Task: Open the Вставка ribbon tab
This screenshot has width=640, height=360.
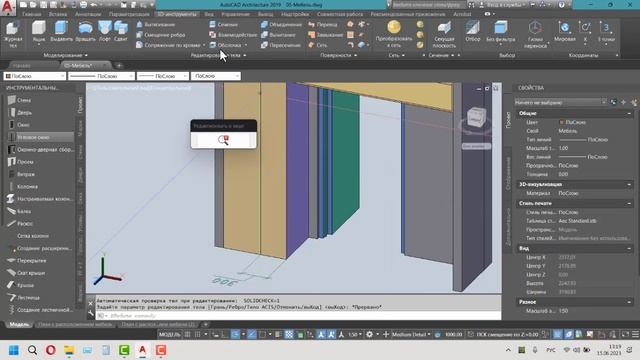Action: pos(58,14)
